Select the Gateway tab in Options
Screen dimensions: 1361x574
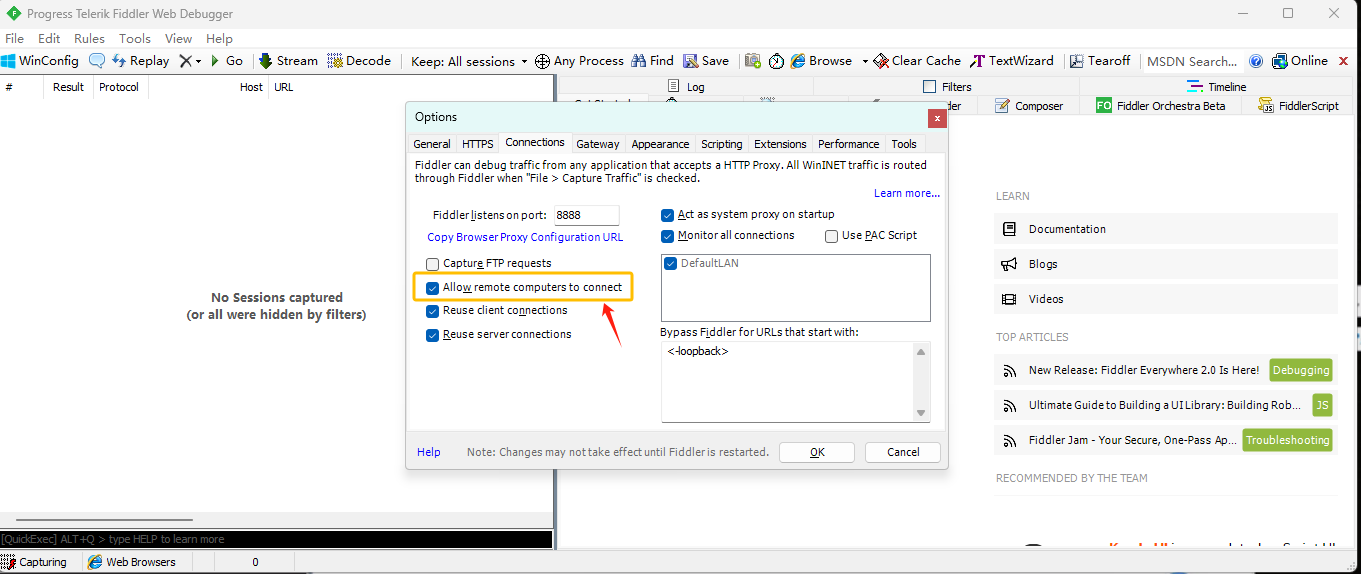pyautogui.click(x=598, y=144)
